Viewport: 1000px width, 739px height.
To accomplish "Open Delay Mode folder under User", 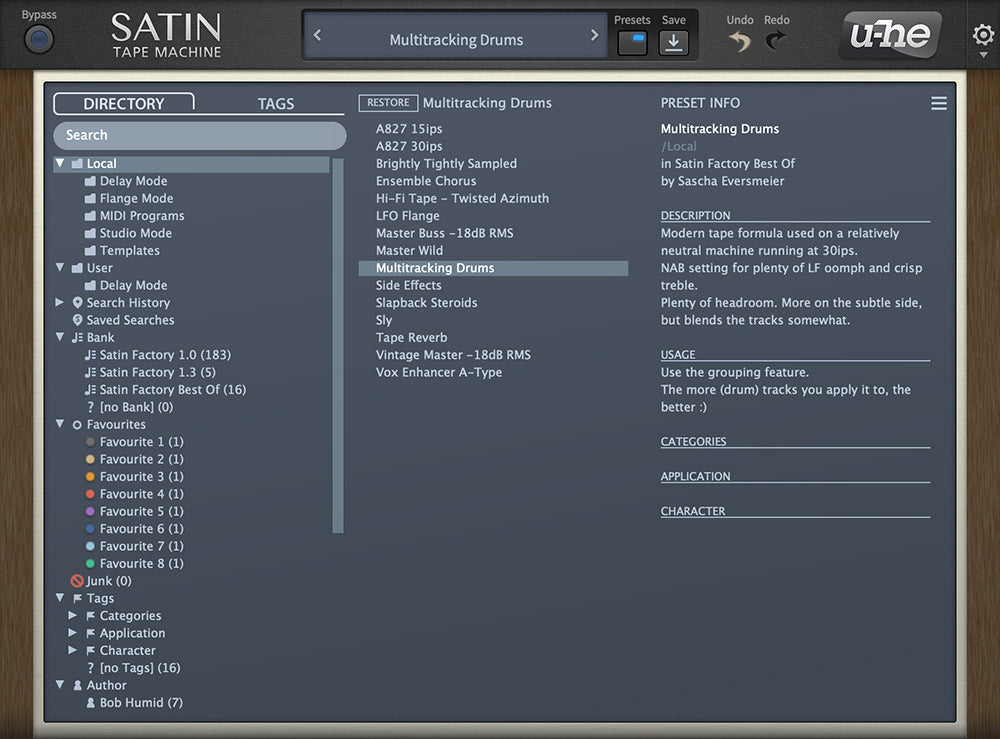I will click(x=126, y=285).
